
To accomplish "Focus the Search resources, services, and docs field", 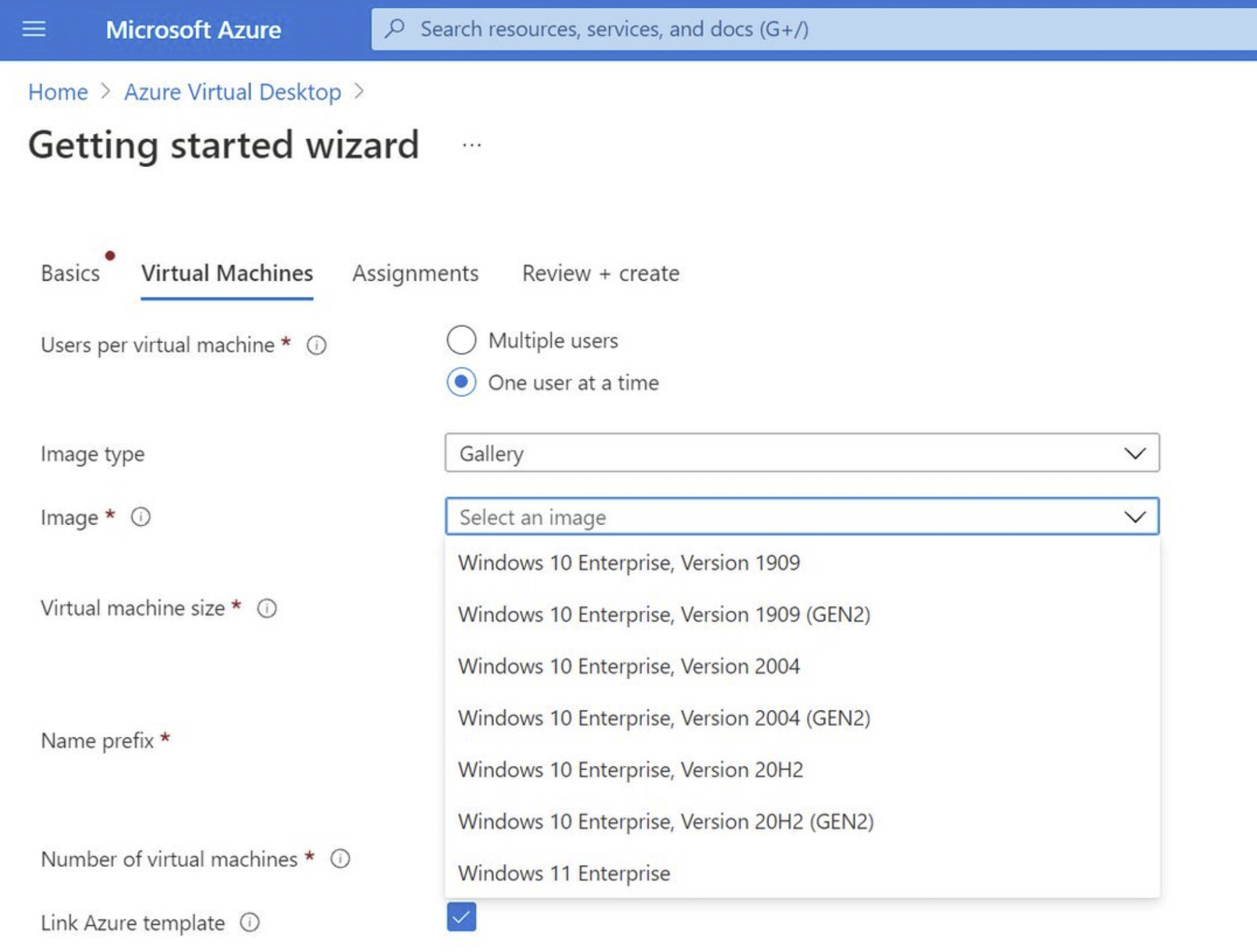I will pyautogui.click(x=814, y=29).
